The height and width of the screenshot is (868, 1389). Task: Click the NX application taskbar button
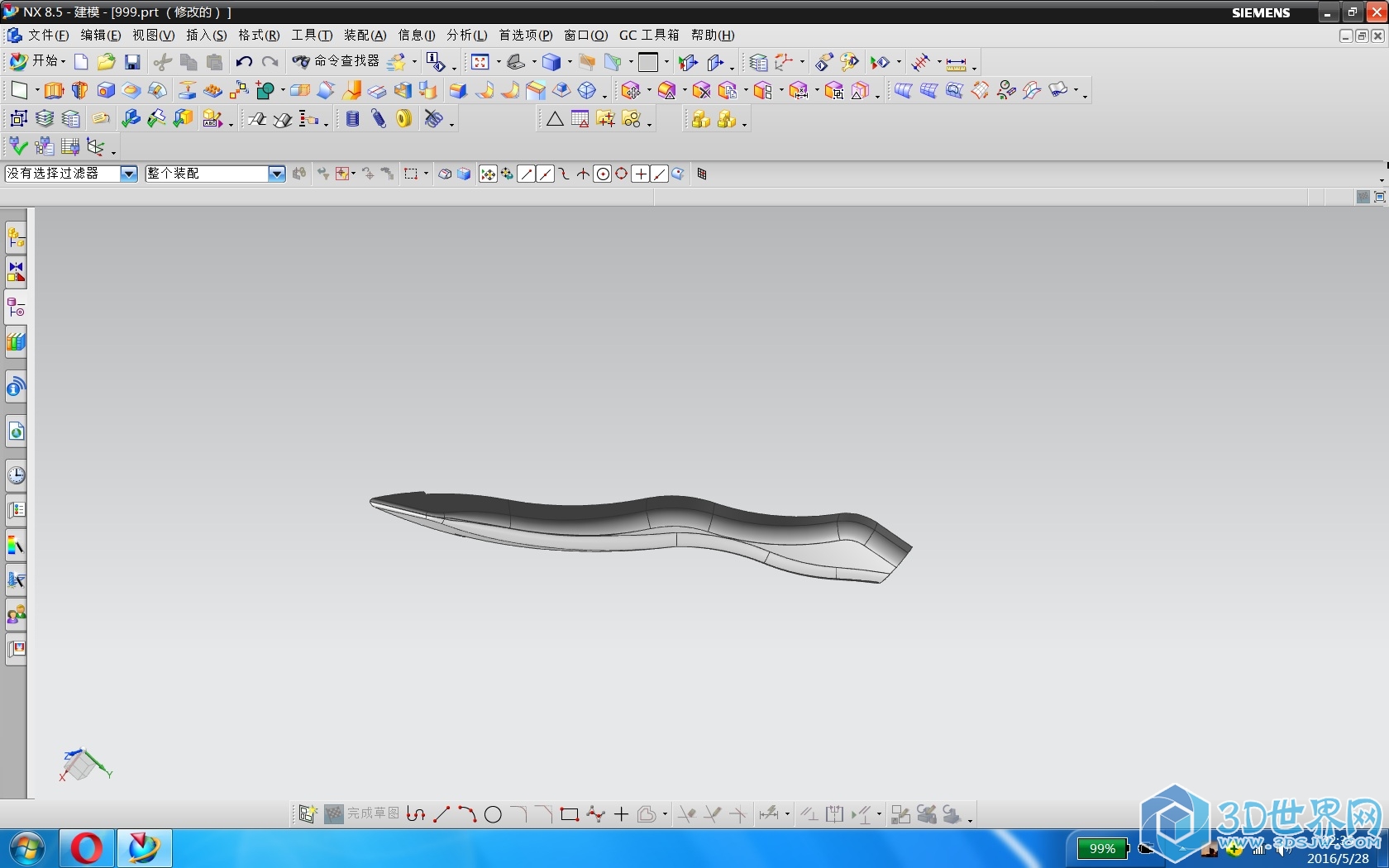pos(144,849)
